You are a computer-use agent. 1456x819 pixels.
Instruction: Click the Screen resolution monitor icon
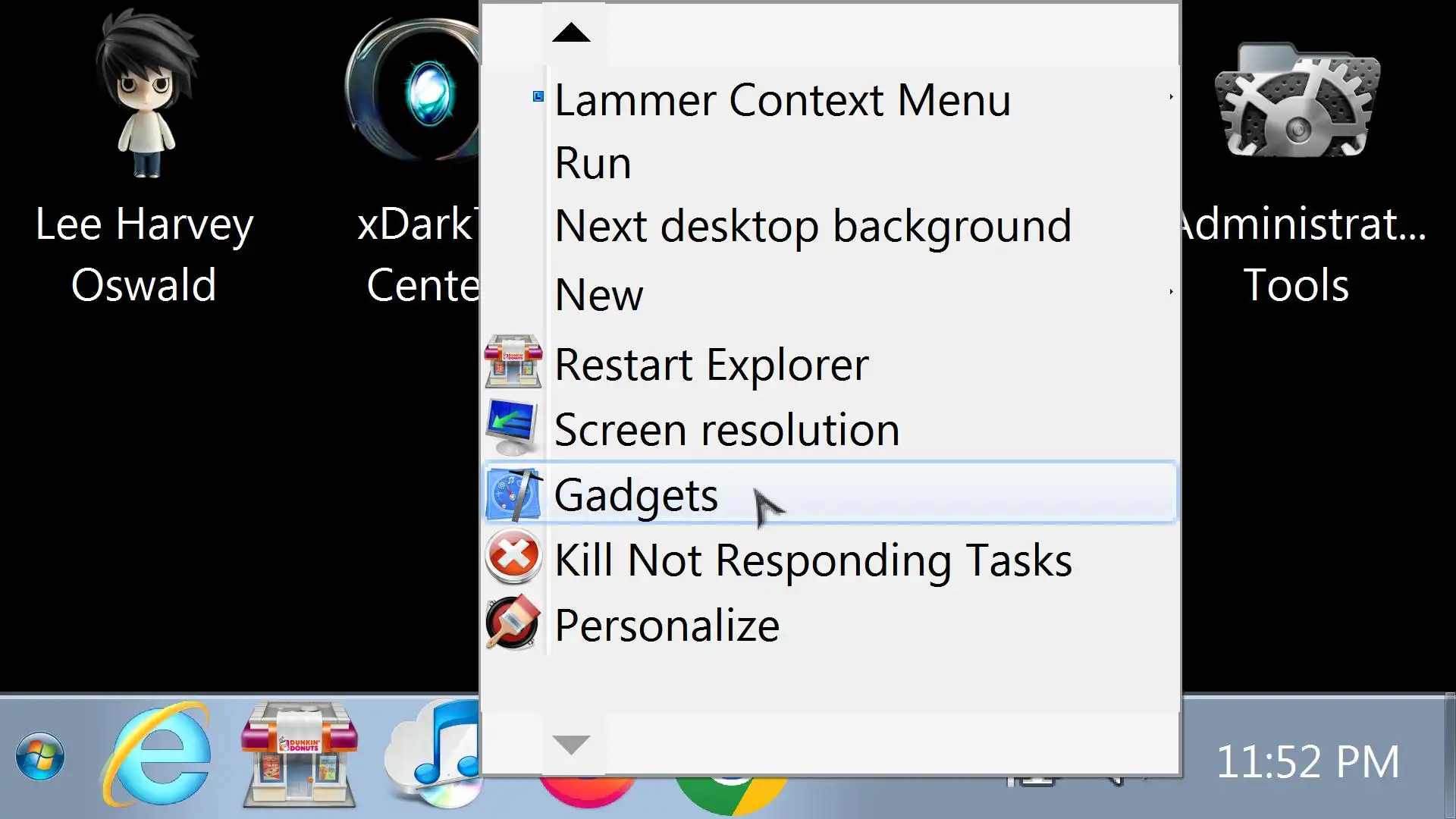512,428
